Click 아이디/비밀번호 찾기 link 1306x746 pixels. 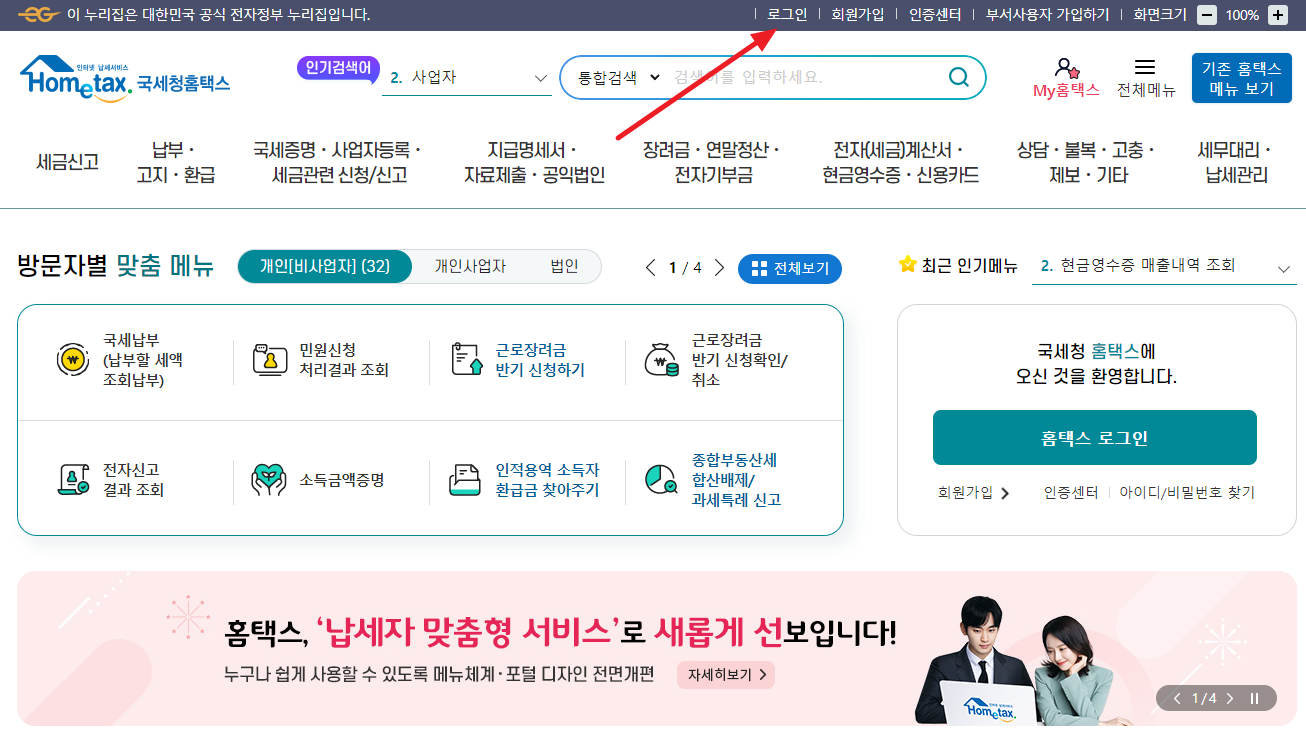pyautogui.click(x=1187, y=493)
